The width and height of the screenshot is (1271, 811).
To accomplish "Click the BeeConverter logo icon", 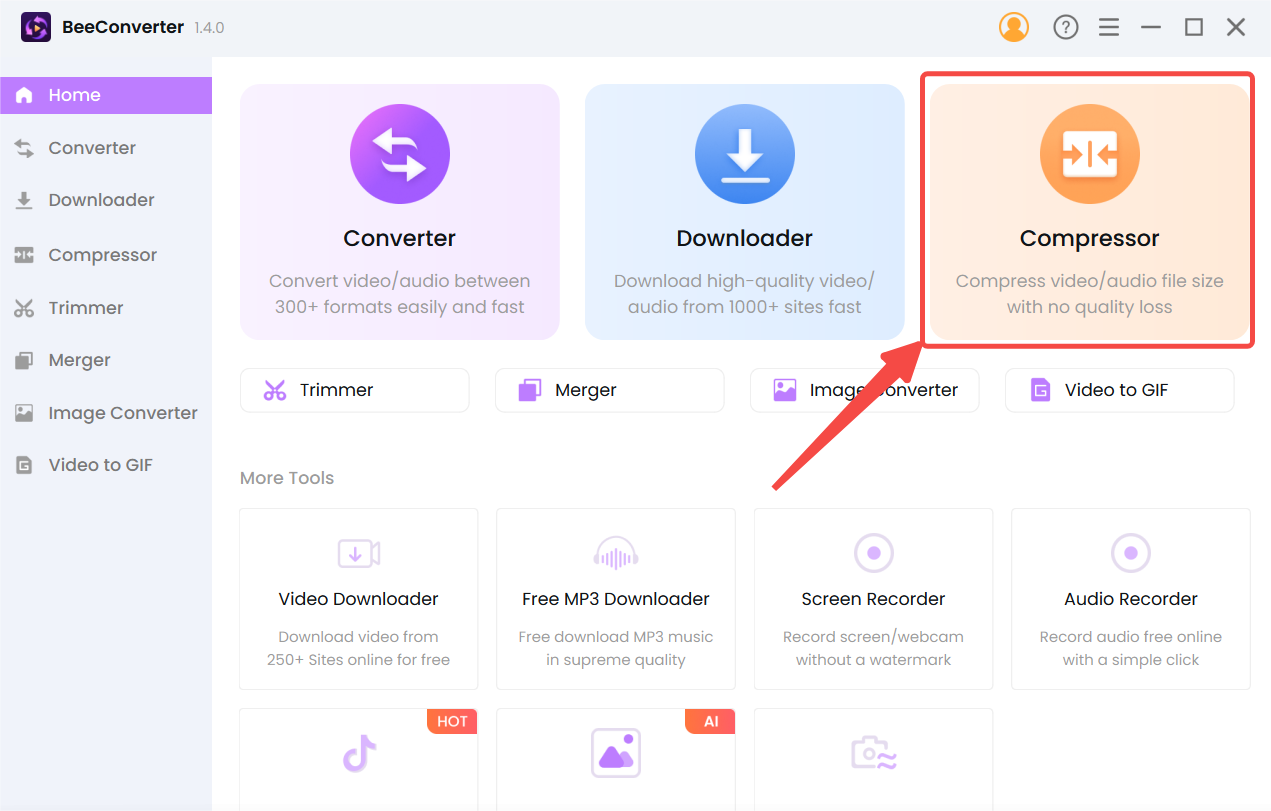I will [x=36, y=27].
